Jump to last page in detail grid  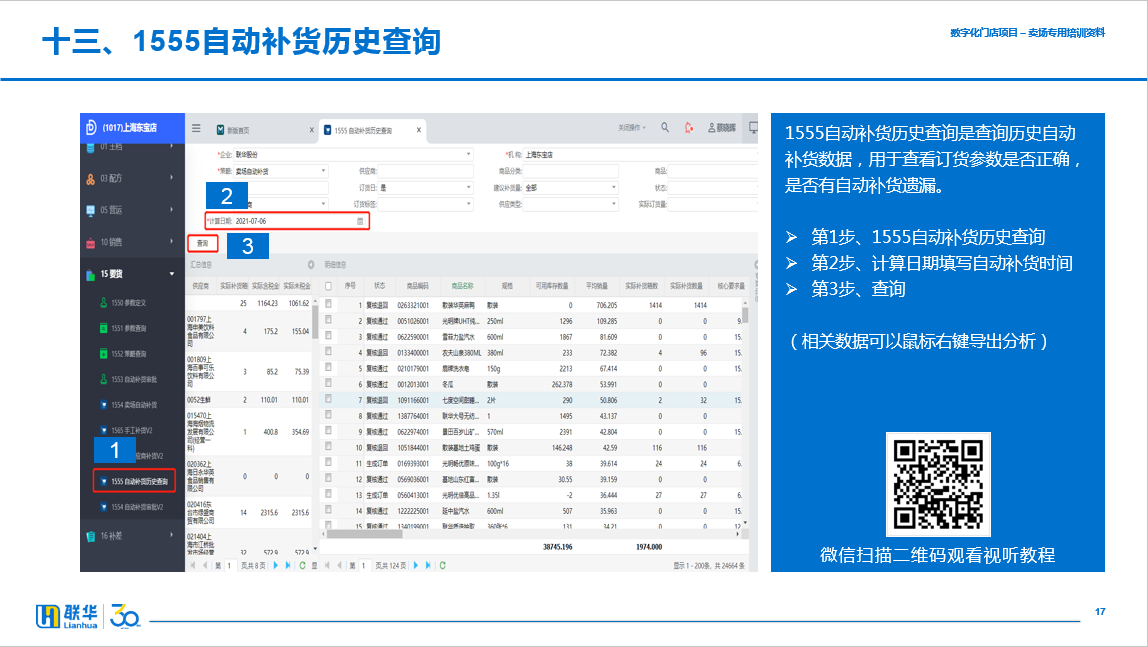coord(428,566)
